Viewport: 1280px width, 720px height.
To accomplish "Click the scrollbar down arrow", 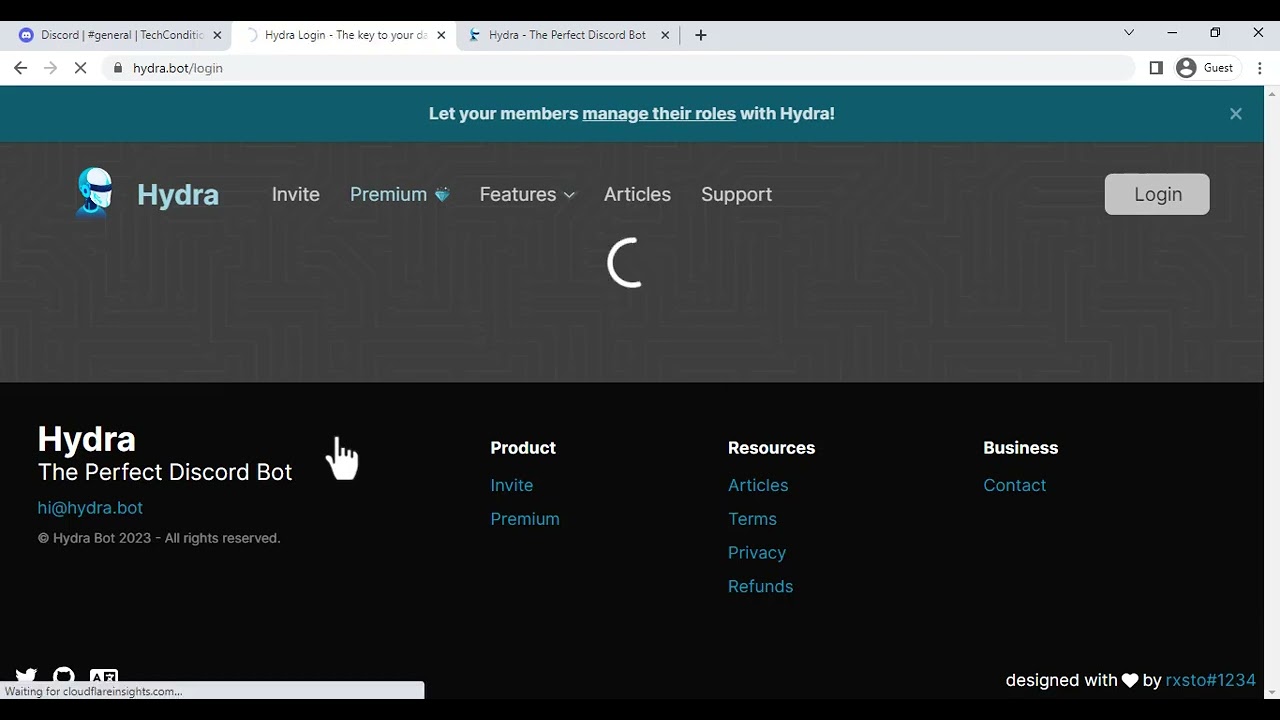I will point(1272,691).
